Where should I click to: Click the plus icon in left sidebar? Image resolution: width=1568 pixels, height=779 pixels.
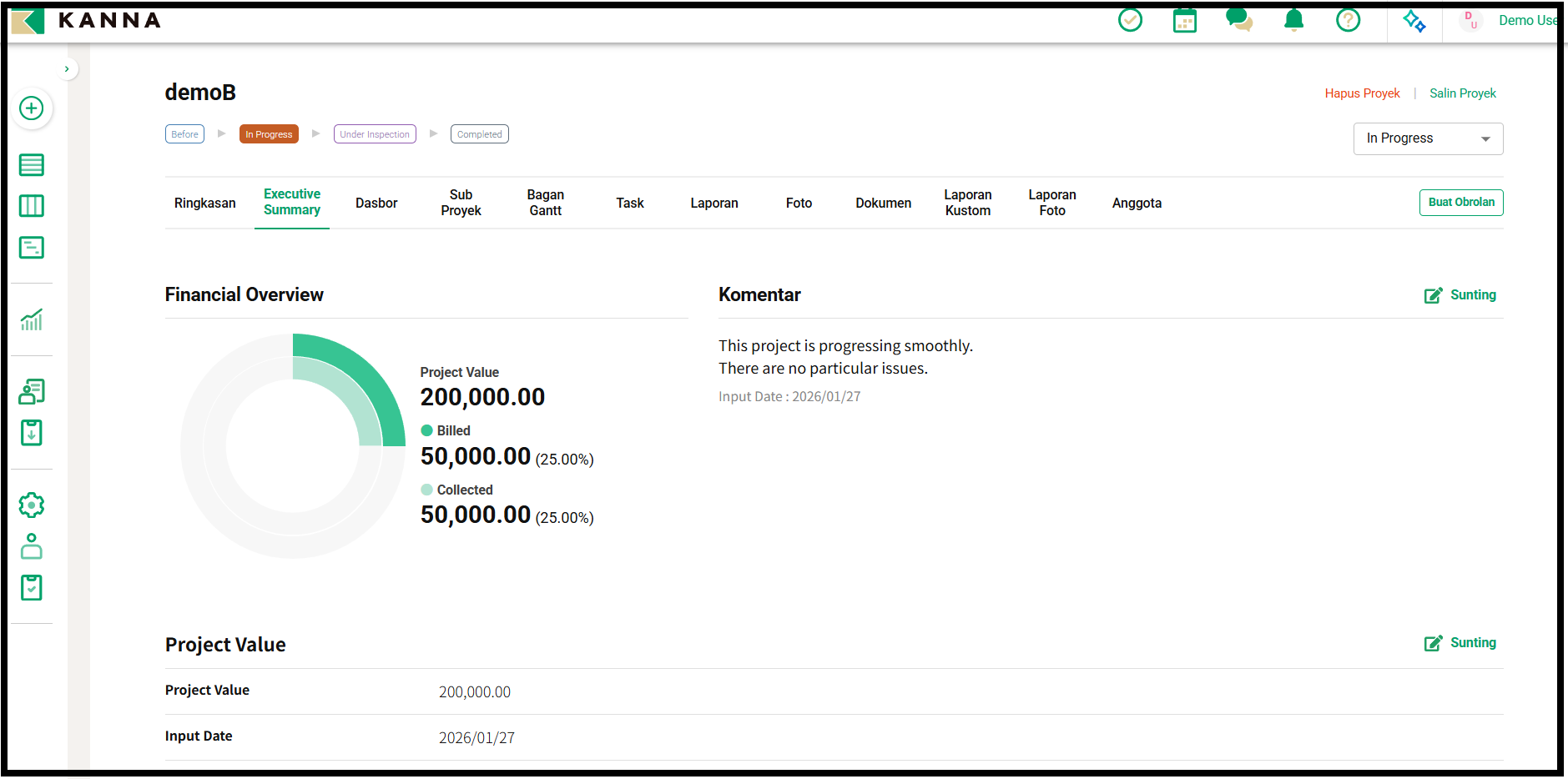click(x=32, y=108)
